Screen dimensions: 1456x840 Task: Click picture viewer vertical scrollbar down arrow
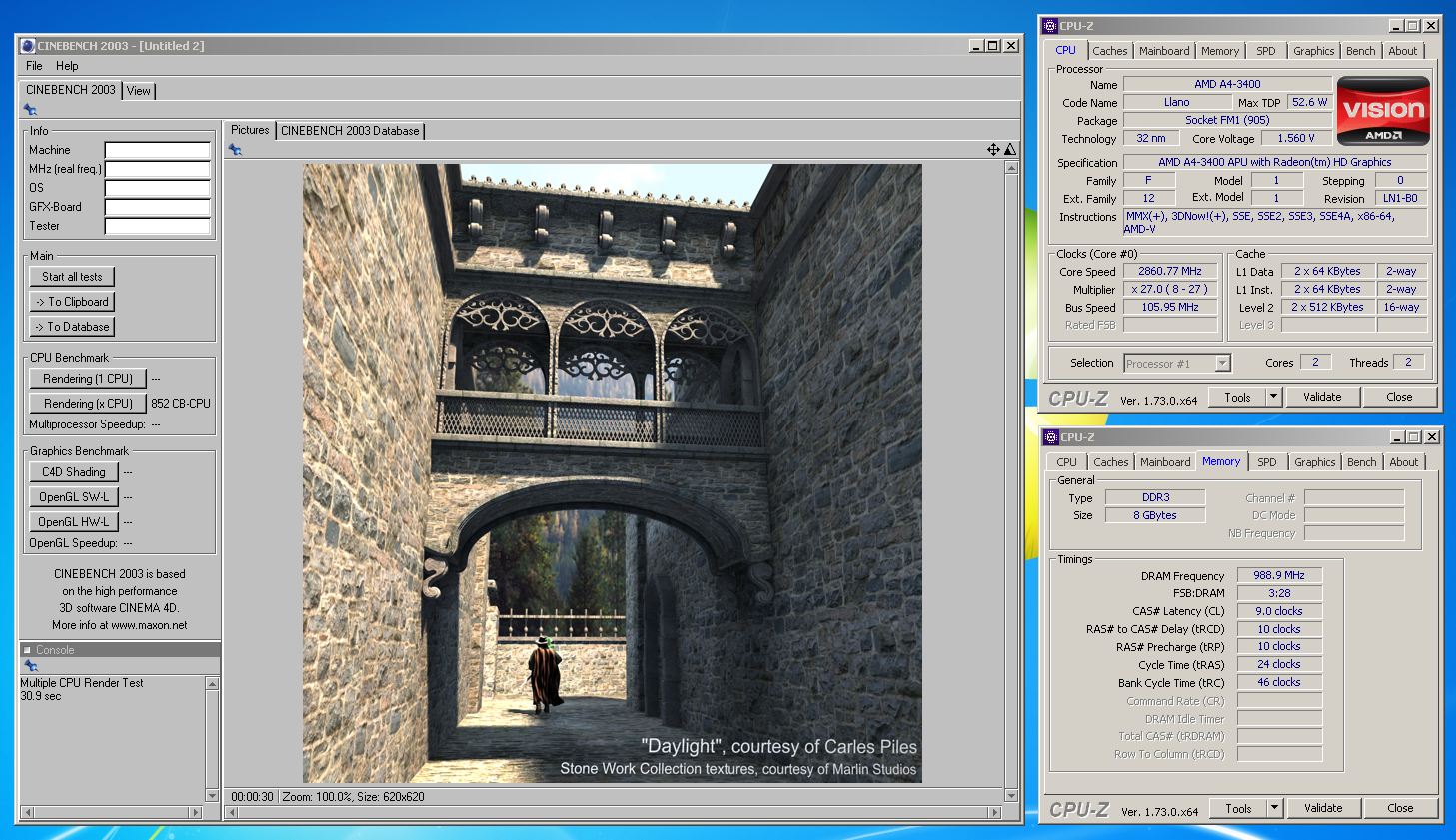tap(1011, 796)
